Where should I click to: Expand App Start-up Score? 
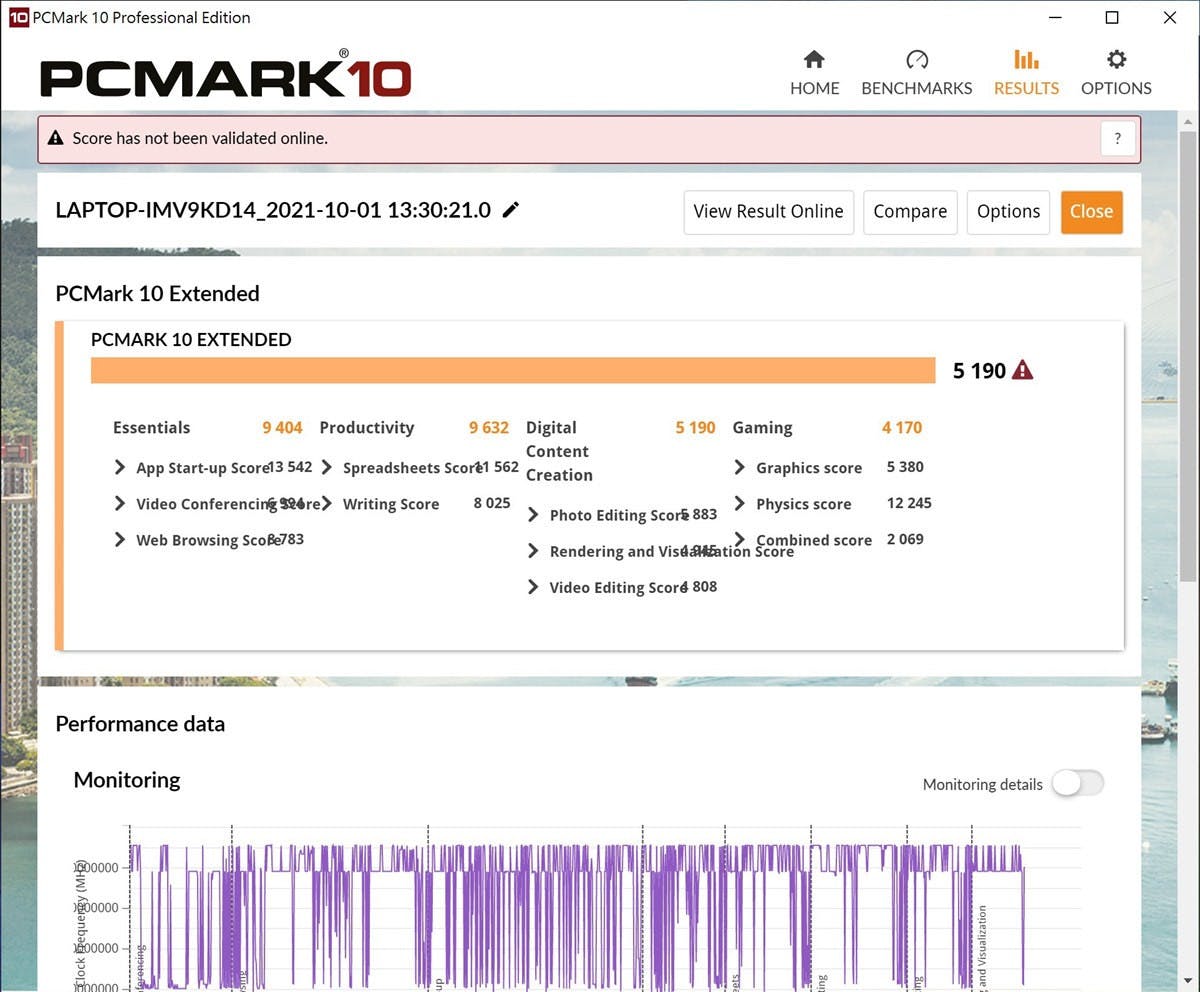(120, 467)
